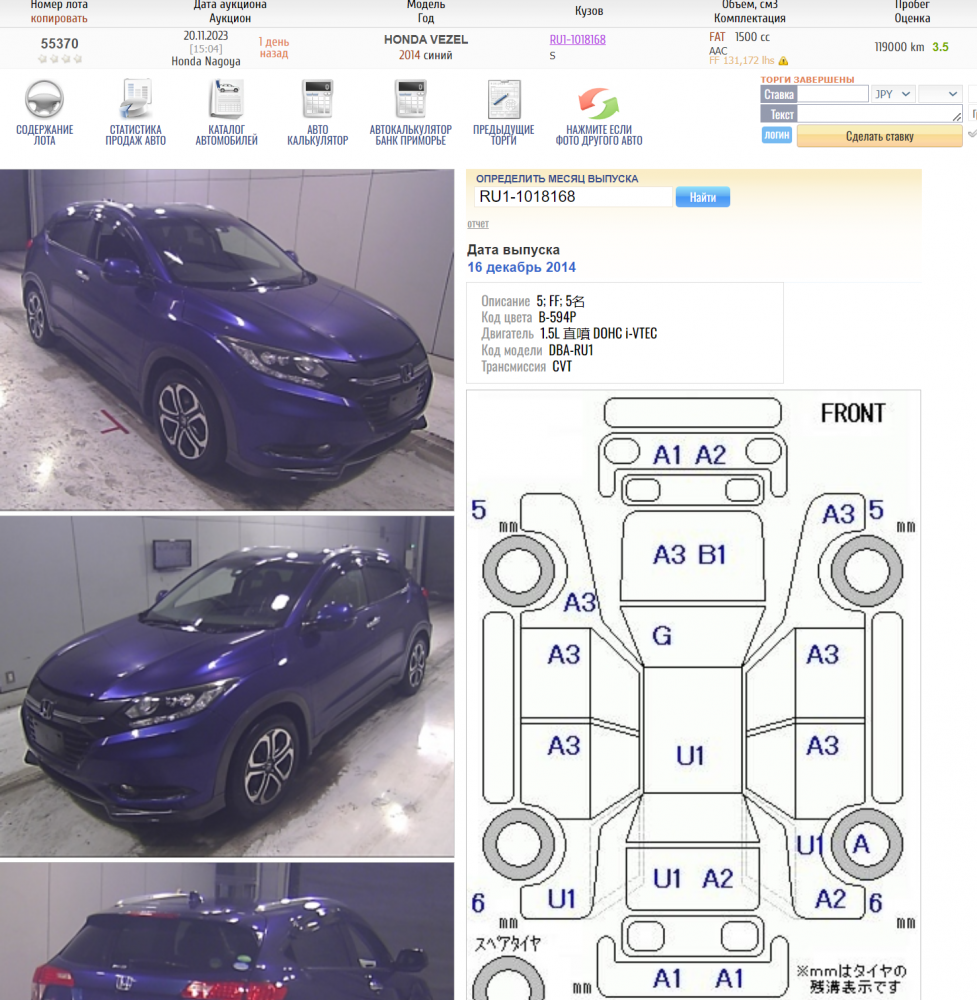
Task: Click the 'копировать' lot number link
Action: pyautogui.click(x=59, y=18)
